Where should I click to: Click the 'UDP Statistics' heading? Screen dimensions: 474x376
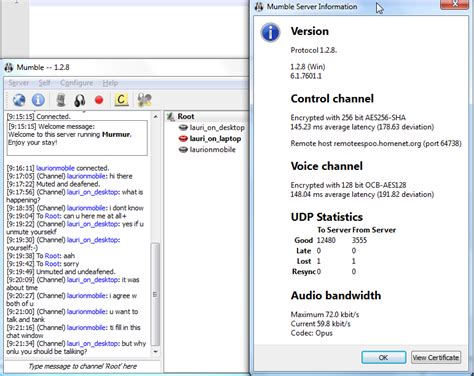pyautogui.click(x=327, y=217)
